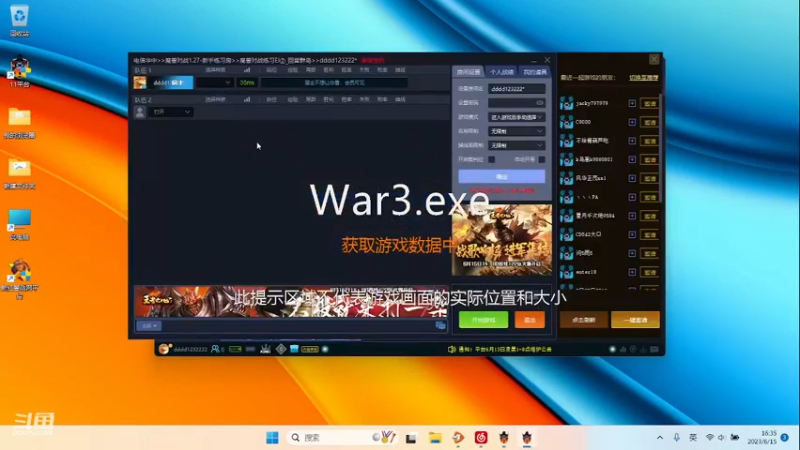Click the game advertisement image below settings
800x450 pixels.
coord(502,240)
